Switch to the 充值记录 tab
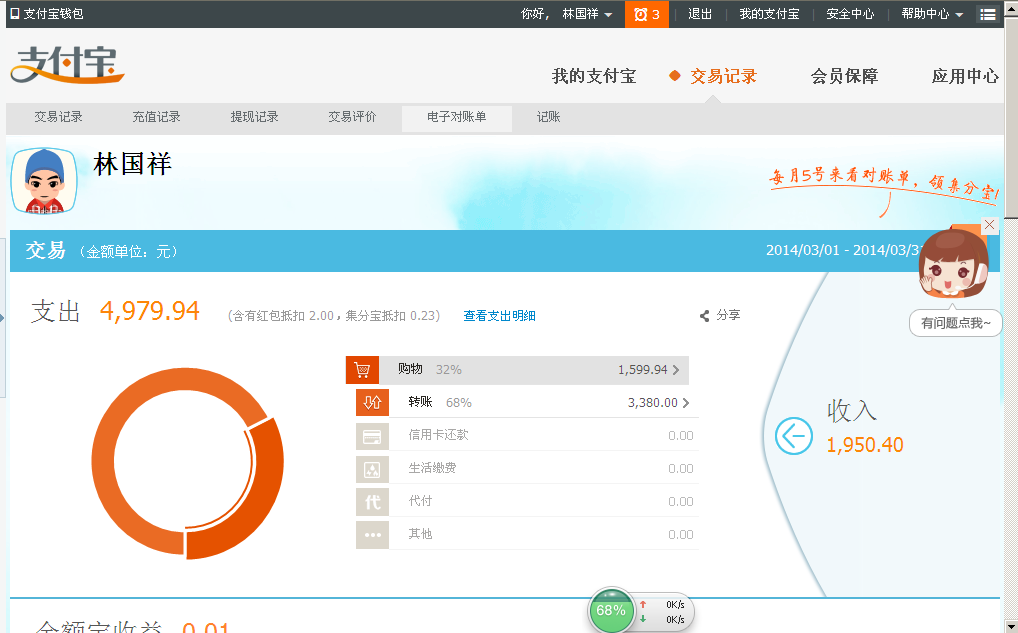Image resolution: width=1018 pixels, height=633 pixels. (156, 117)
